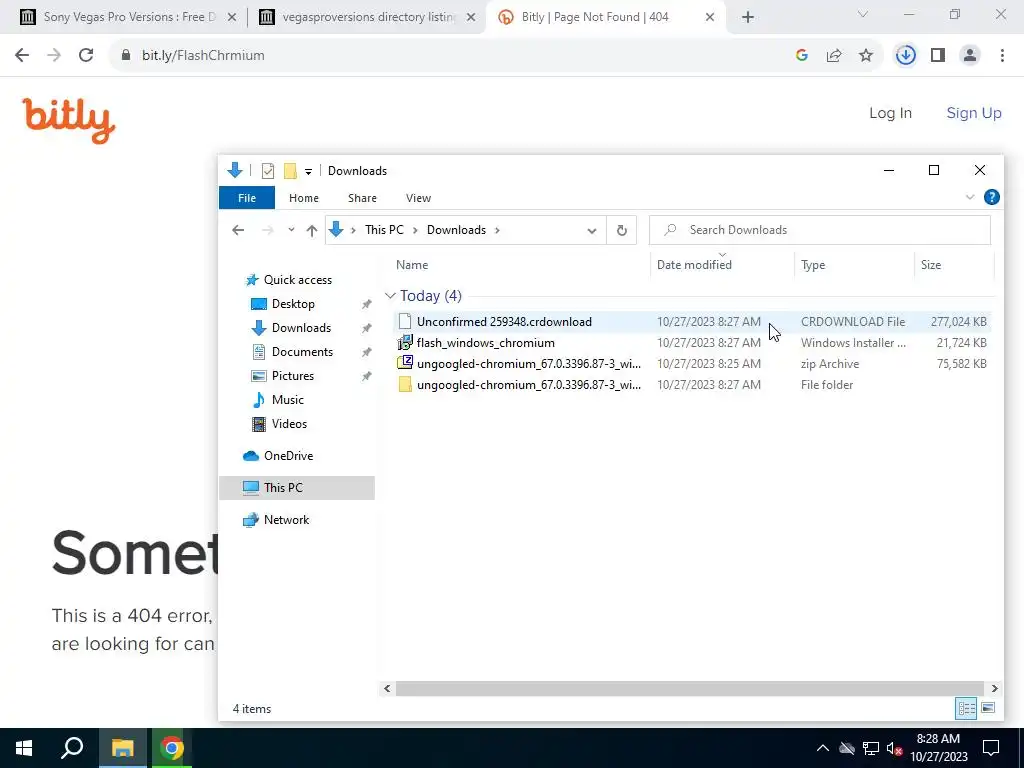Image resolution: width=1024 pixels, height=768 pixels.
Task: Open a new Chrome tab
Action: click(748, 18)
